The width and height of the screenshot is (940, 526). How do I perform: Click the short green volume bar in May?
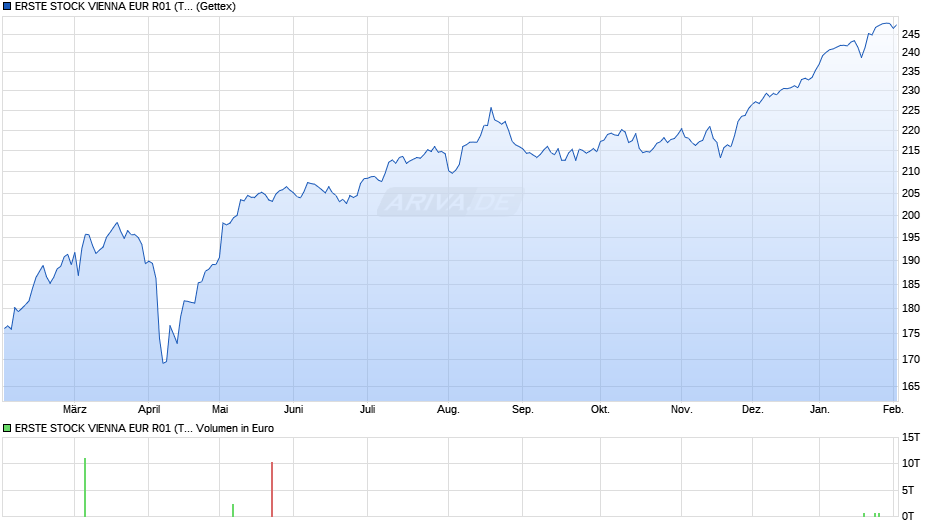pos(233,510)
